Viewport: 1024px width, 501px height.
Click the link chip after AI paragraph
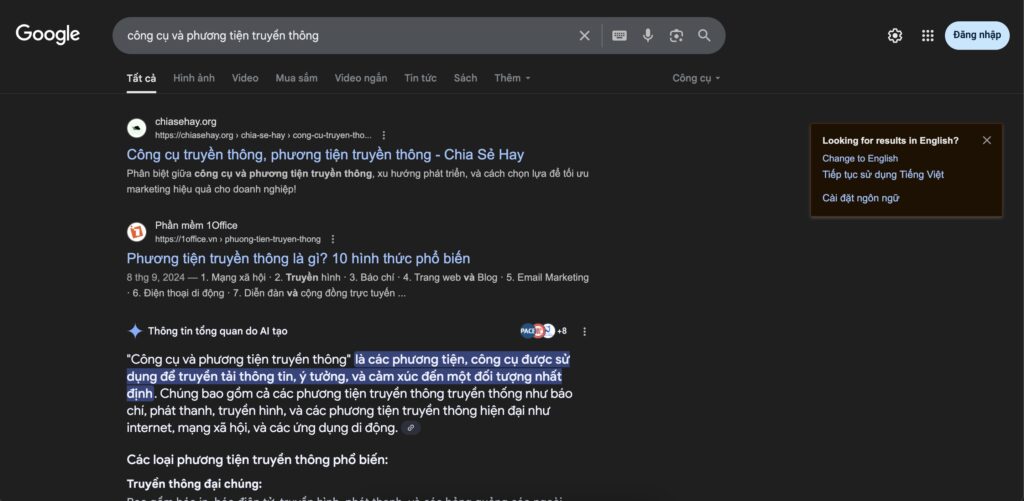411,428
